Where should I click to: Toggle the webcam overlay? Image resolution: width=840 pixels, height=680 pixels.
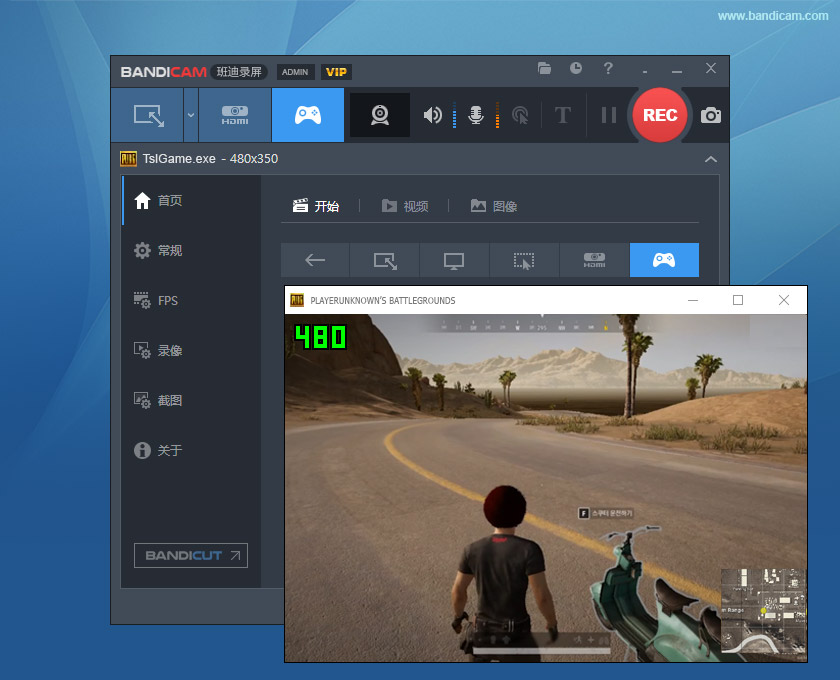(380, 115)
